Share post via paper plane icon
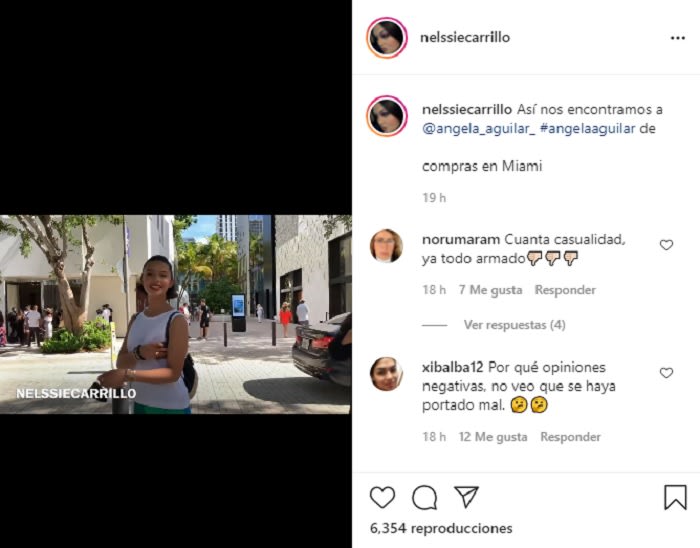The height and width of the screenshot is (548, 700). (467, 496)
